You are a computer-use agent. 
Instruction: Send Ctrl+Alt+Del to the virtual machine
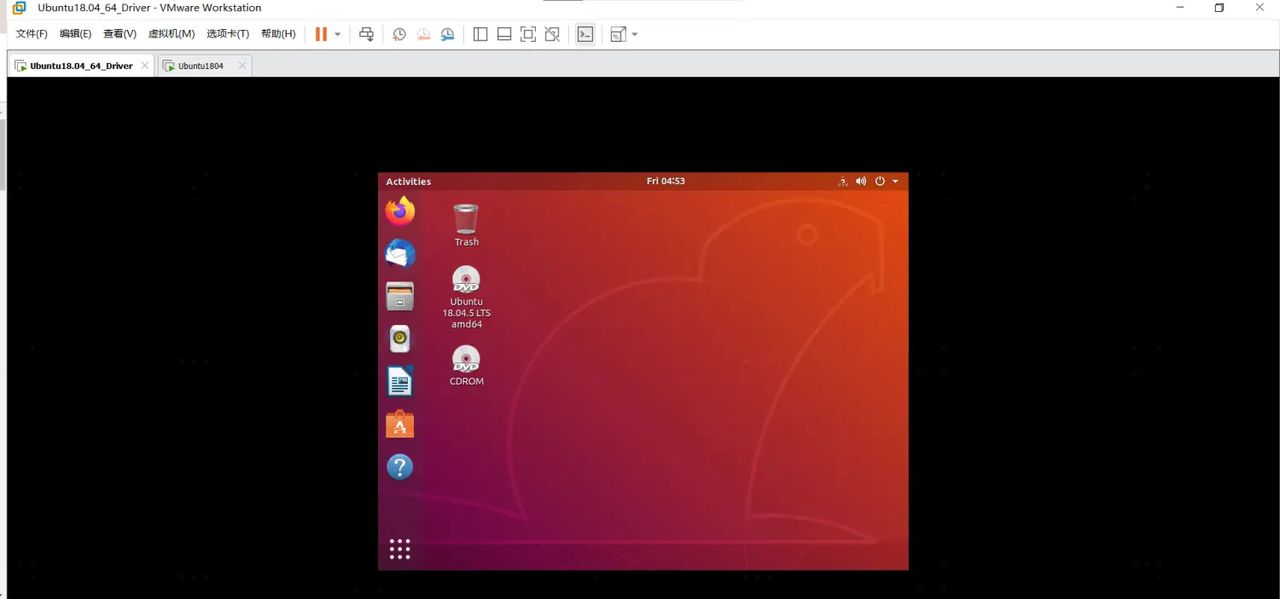[367, 34]
